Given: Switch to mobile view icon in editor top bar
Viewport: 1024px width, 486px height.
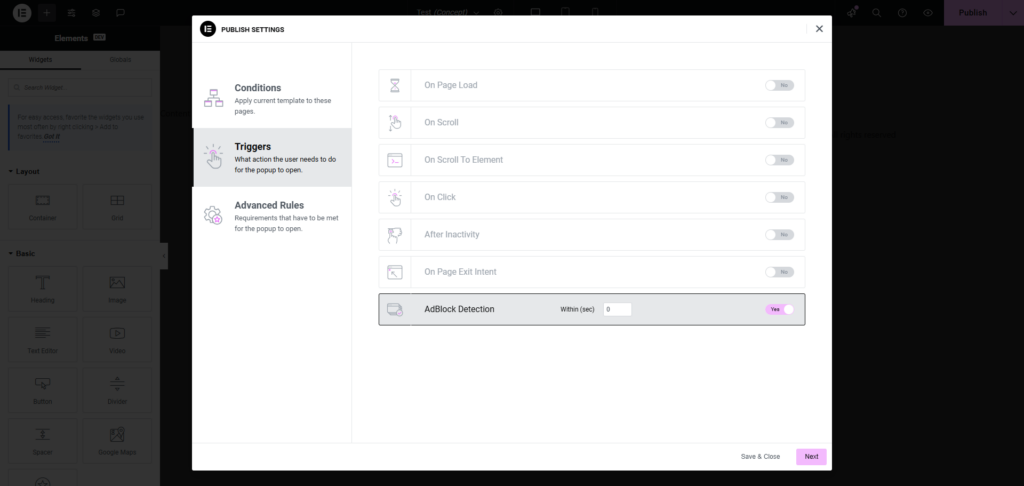Looking at the screenshot, I should (x=595, y=12).
